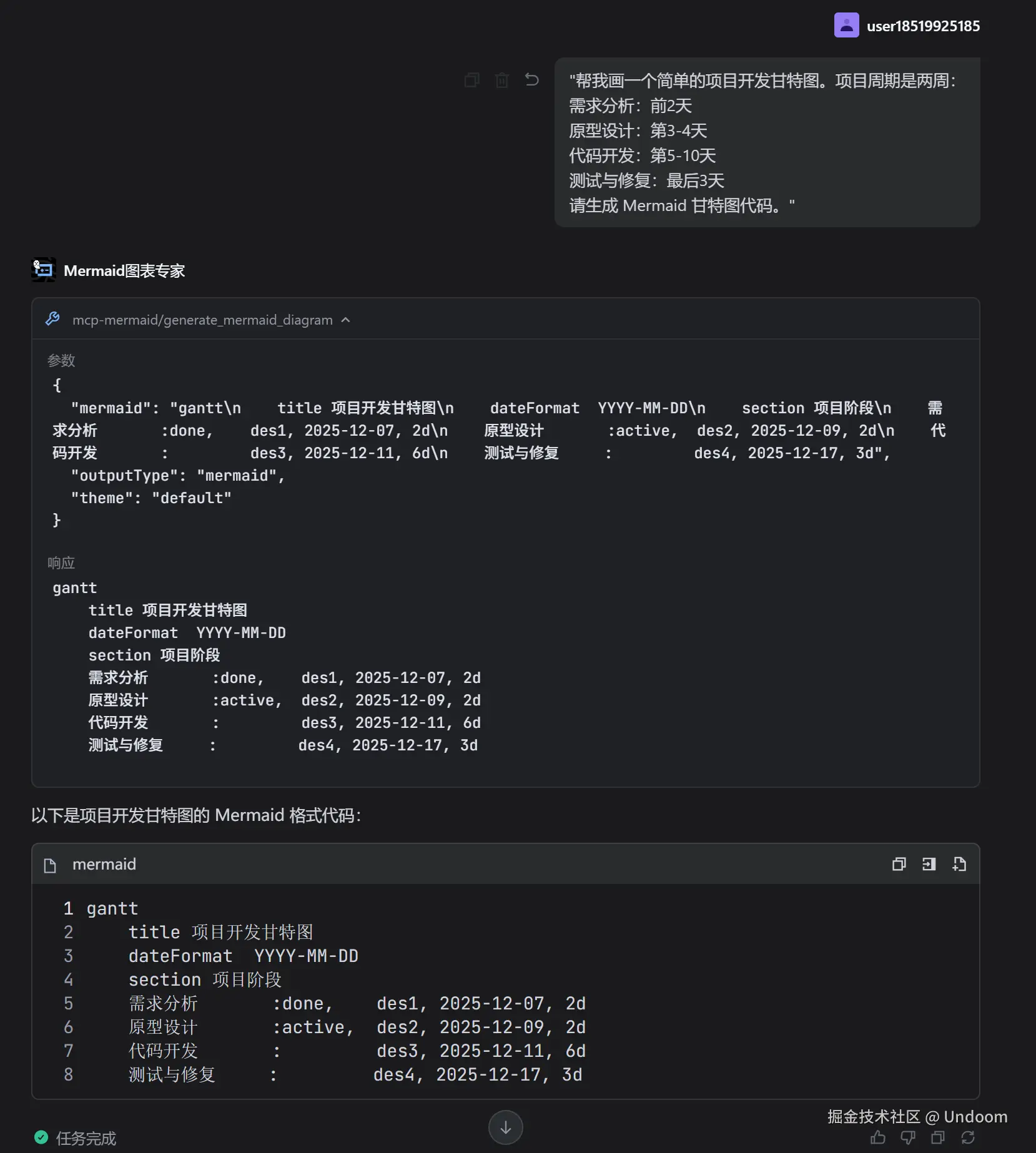The height and width of the screenshot is (1153, 1036).
Task: Copy the user's Gantt chart prompt message
Action: pyautogui.click(x=472, y=80)
